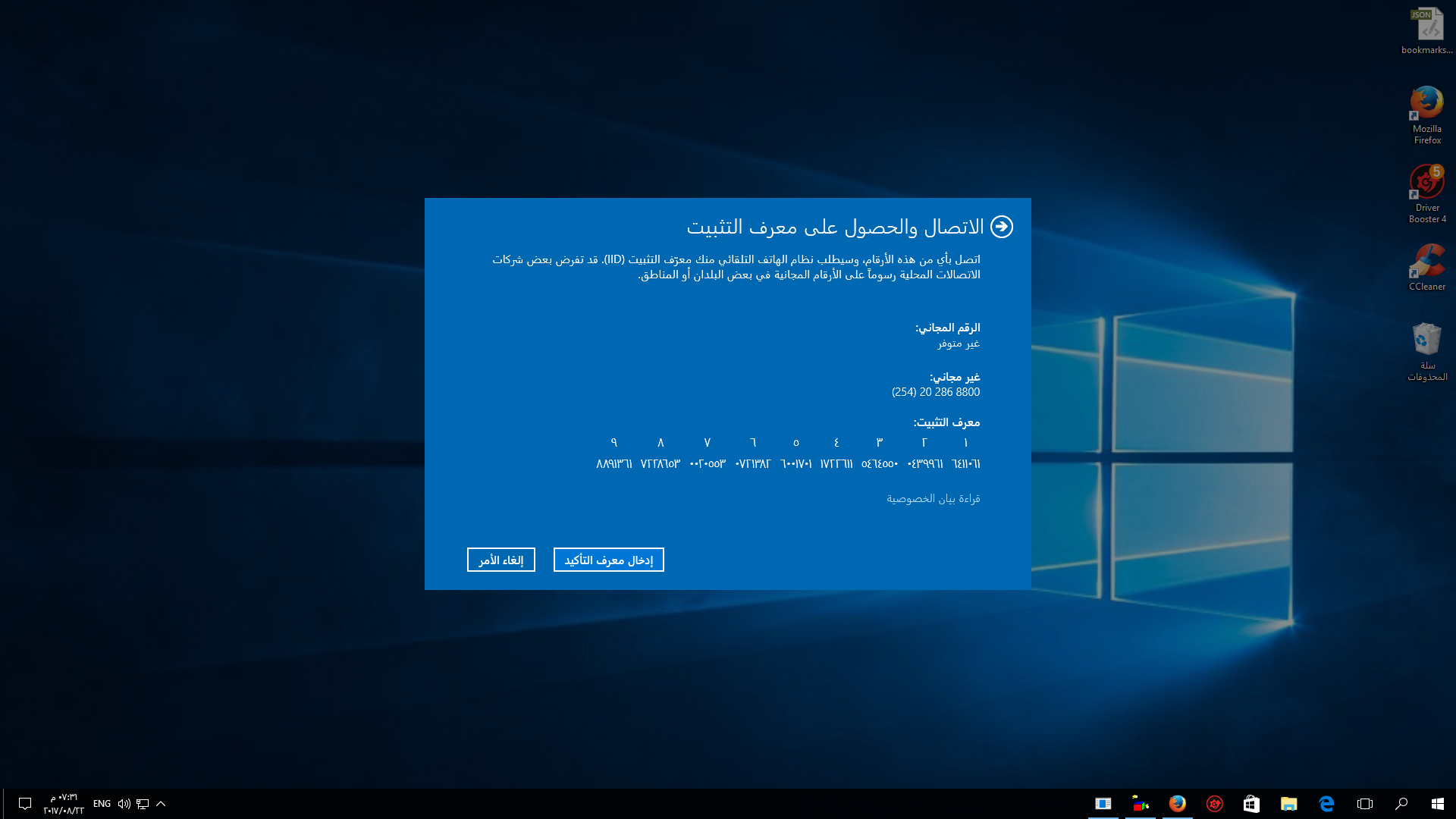Click installation ID group under column ٢
The height and width of the screenshot is (819, 1456).
925,464
